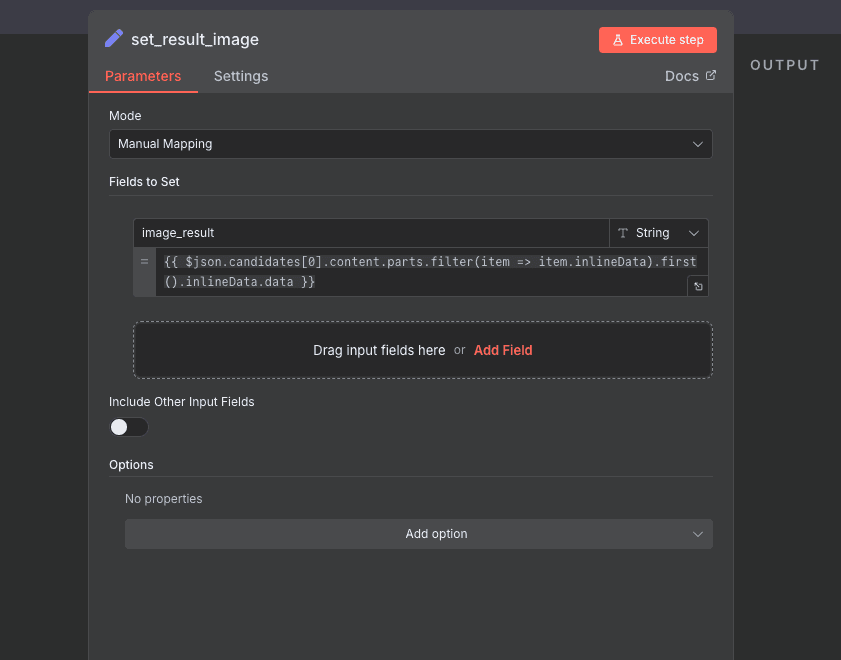Click the Drag input fields here drop zone
The height and width of the screenshot is (660, 841).
(x=379, y=350)
